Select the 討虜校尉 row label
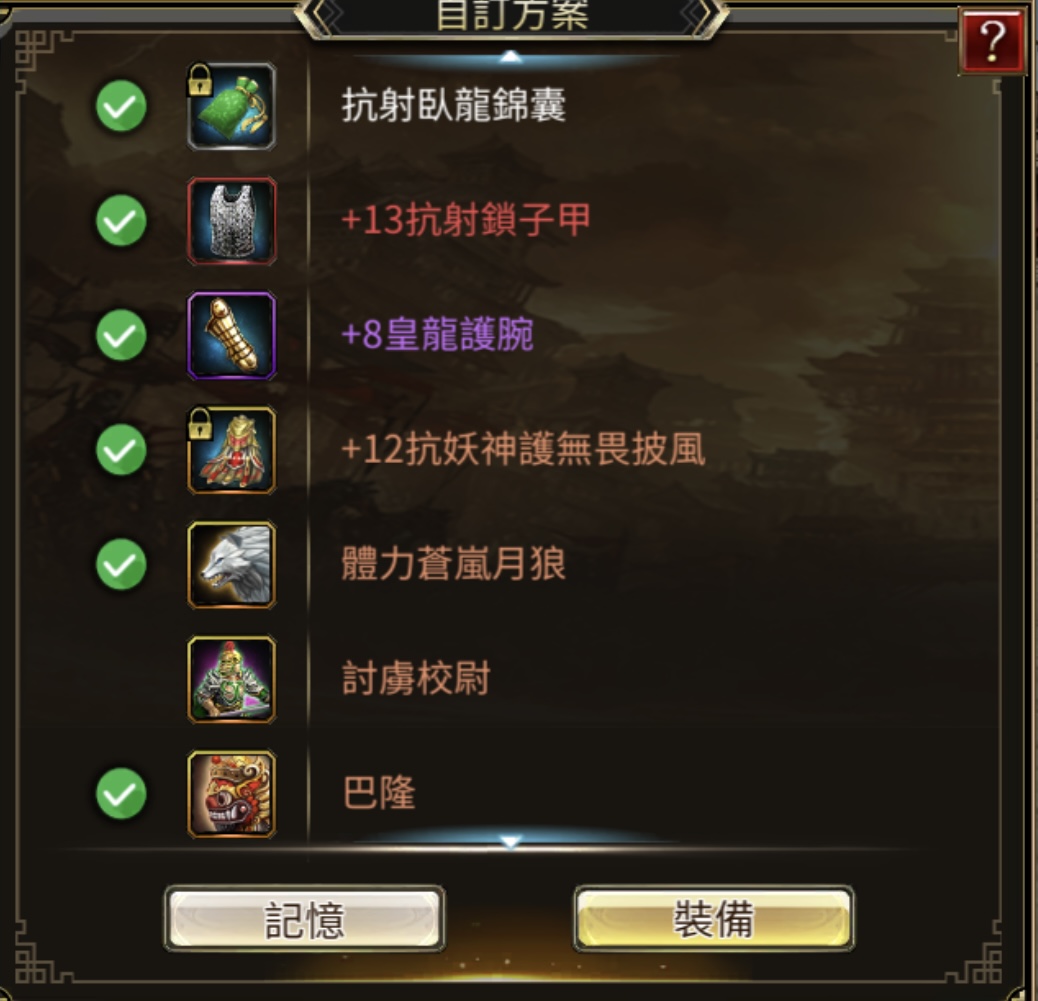This screenshot has height=1001, width=1038. click(416, 679)
